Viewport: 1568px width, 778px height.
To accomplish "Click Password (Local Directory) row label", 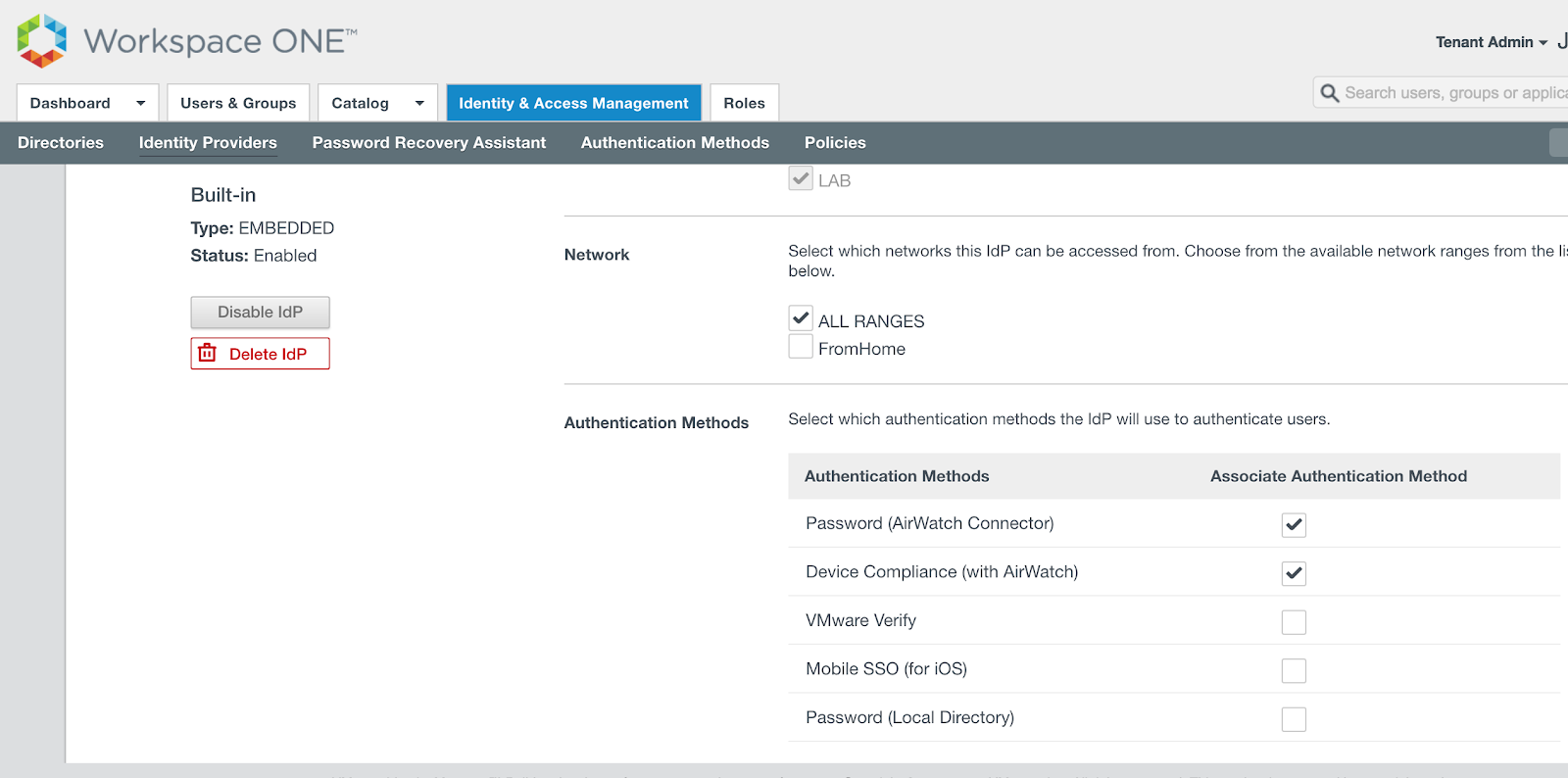I will 909,717.
